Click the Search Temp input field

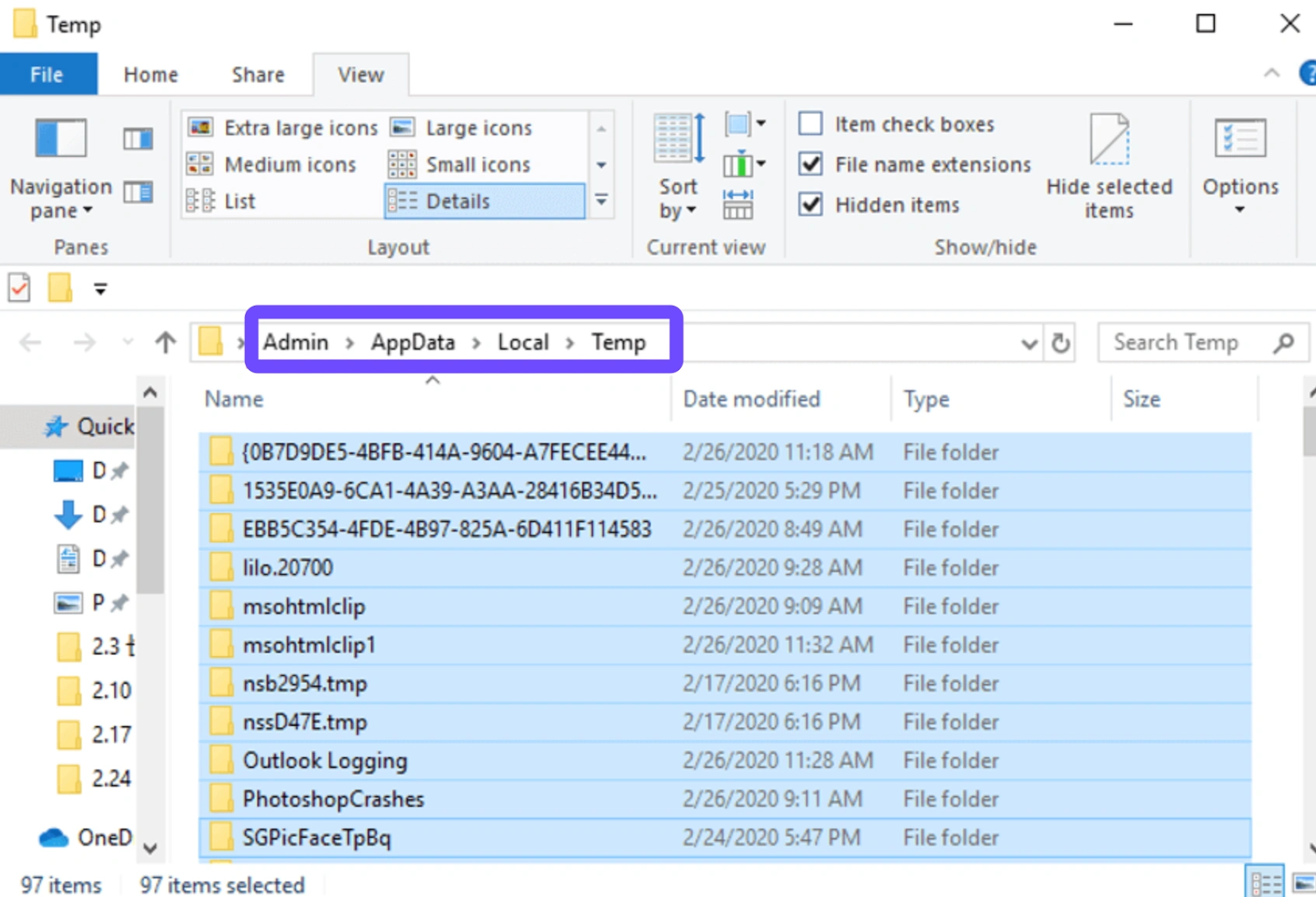1184,343
